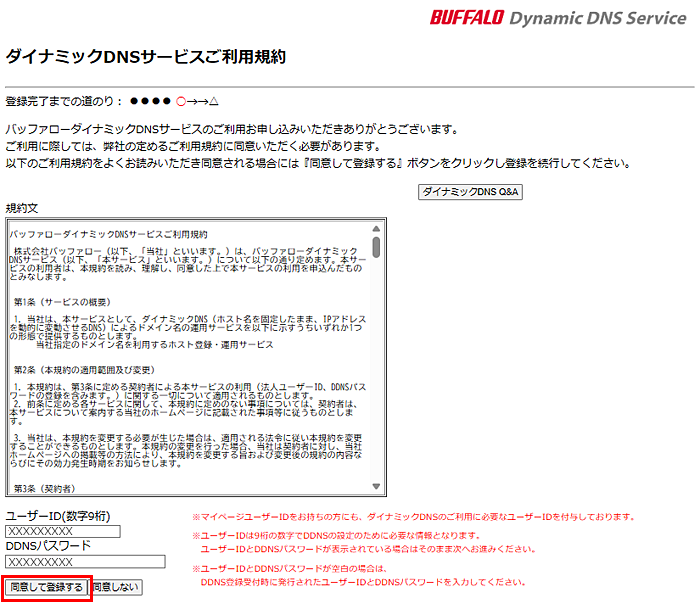This screenshot has height=615, width=700.
Task: Click the ユーザーID(数字9桁) label
Action: 58,516
